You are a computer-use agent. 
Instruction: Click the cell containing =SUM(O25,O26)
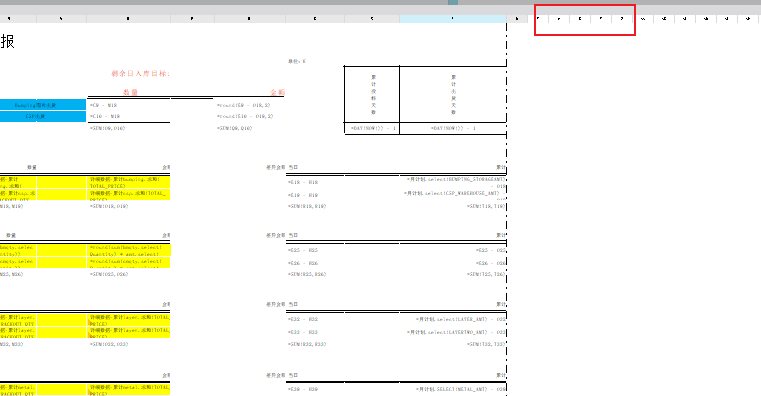[129, 274]
